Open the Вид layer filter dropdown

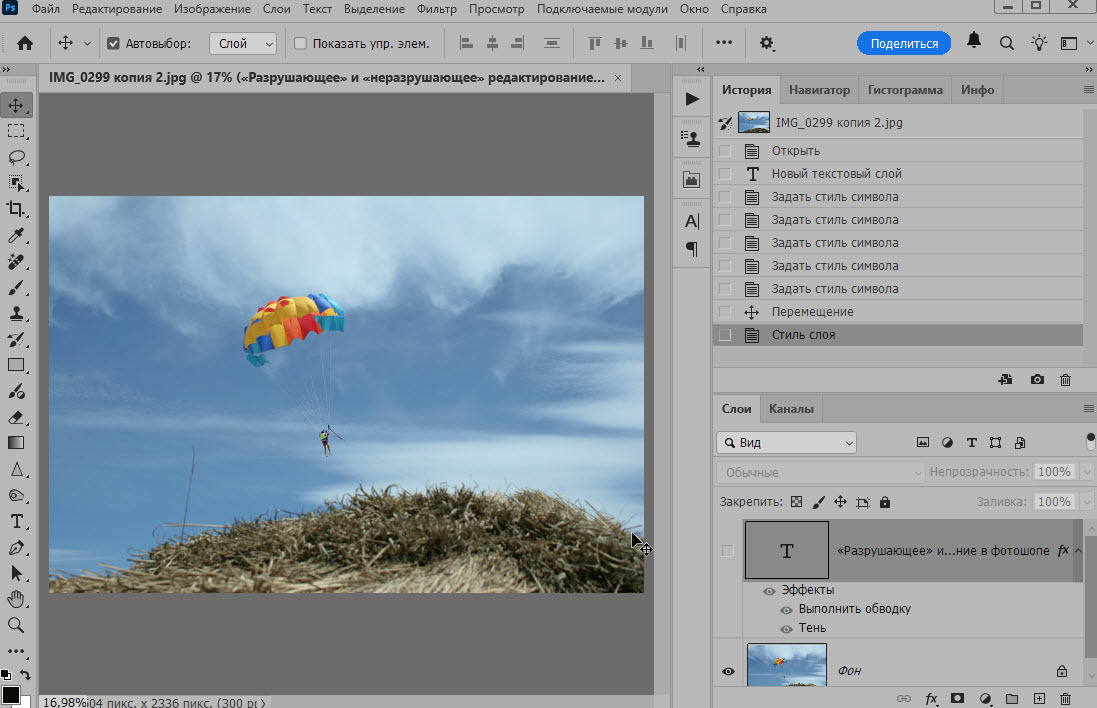(786, 442)
